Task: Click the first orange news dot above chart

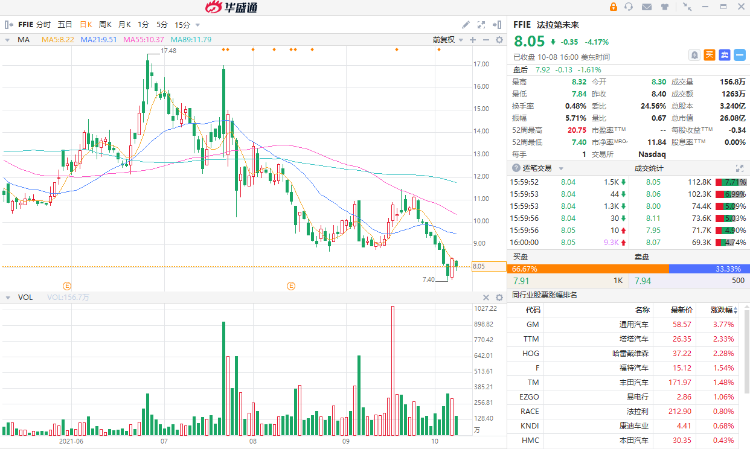Action: coord(223,49)
